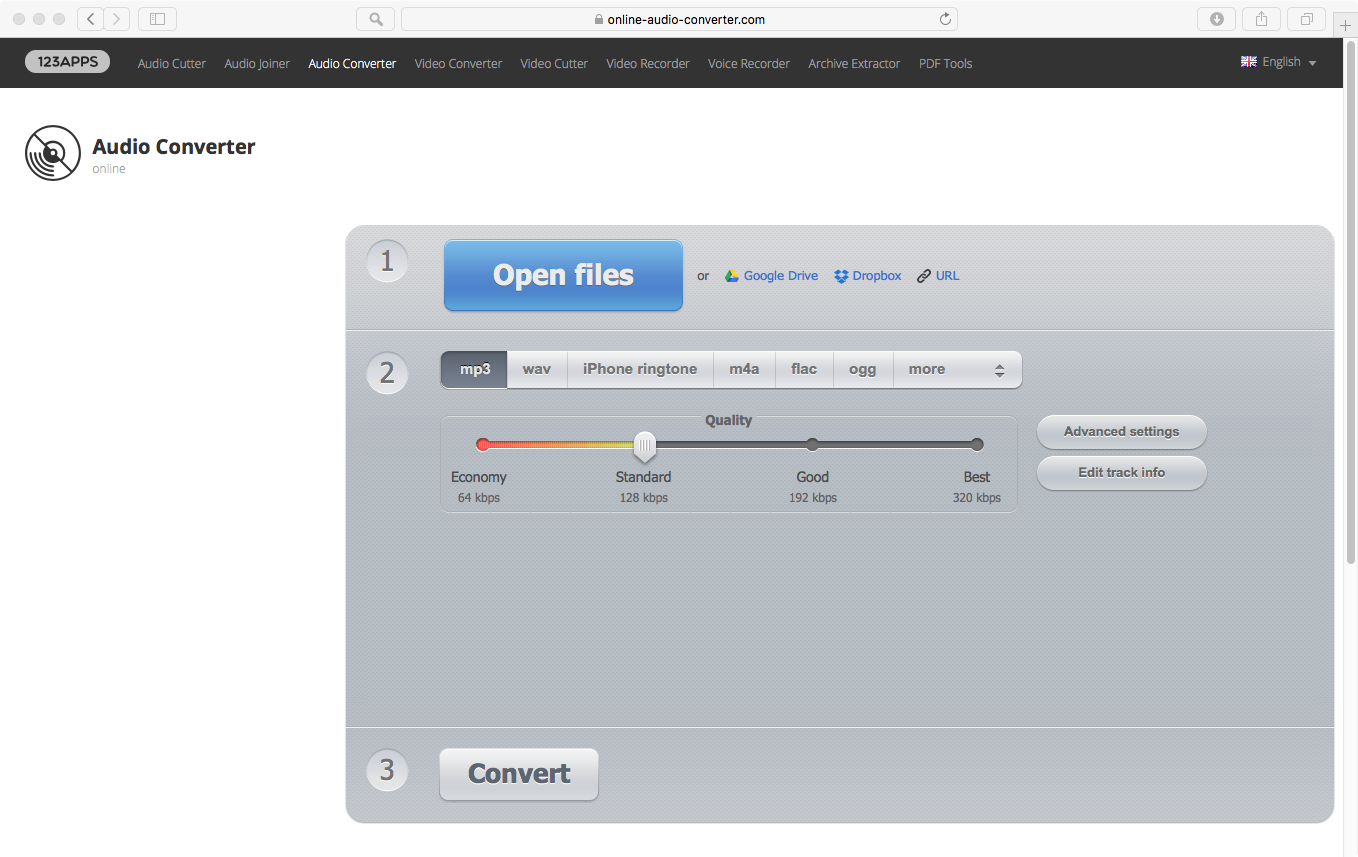The image size is (1358, 857).
Task: Open Safari sidebar toggle icon
Action: [x=157, y=19]
